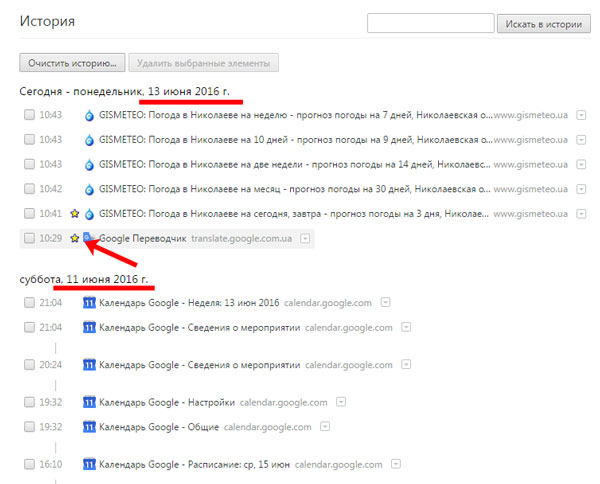Open the dropdown arrow next to translate.google.com.ua
Viewport: 600px width, 484px height.
[x=305, y=238]
